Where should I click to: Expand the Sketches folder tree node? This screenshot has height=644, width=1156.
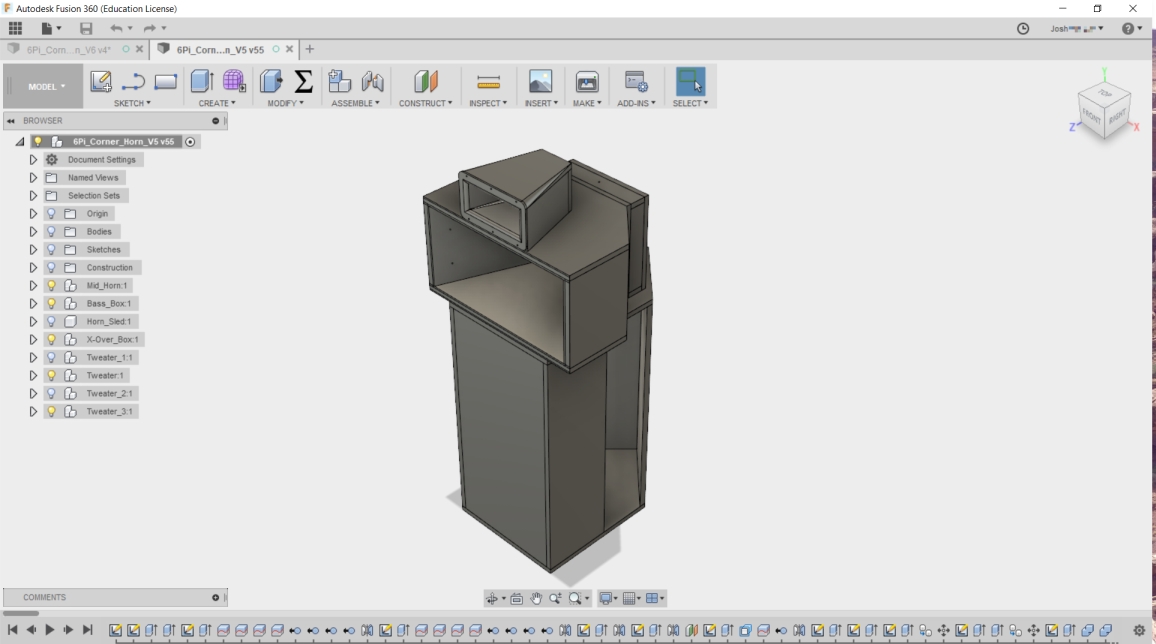[33, 250]
